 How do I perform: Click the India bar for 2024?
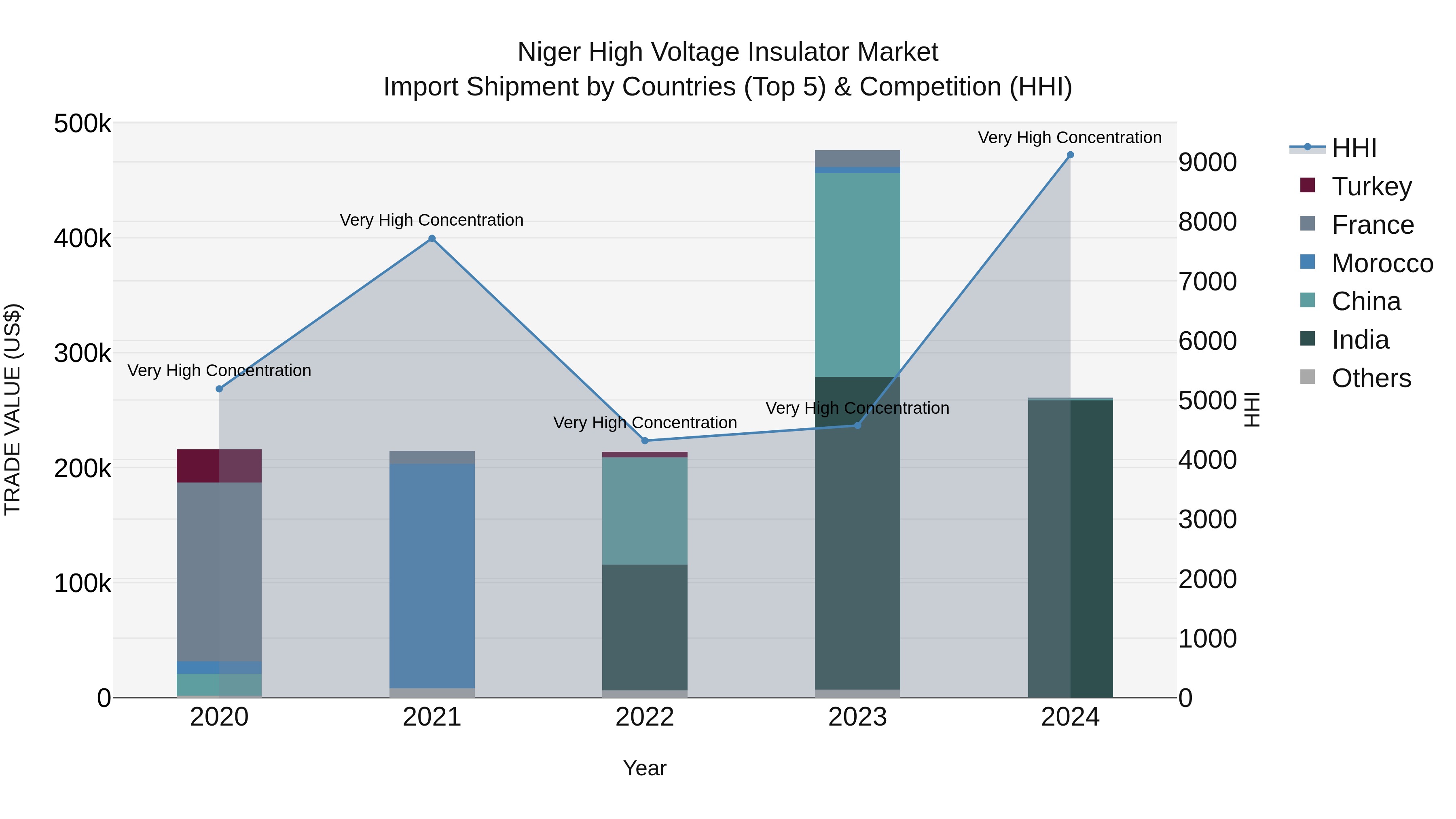(x=1070, y=549)
